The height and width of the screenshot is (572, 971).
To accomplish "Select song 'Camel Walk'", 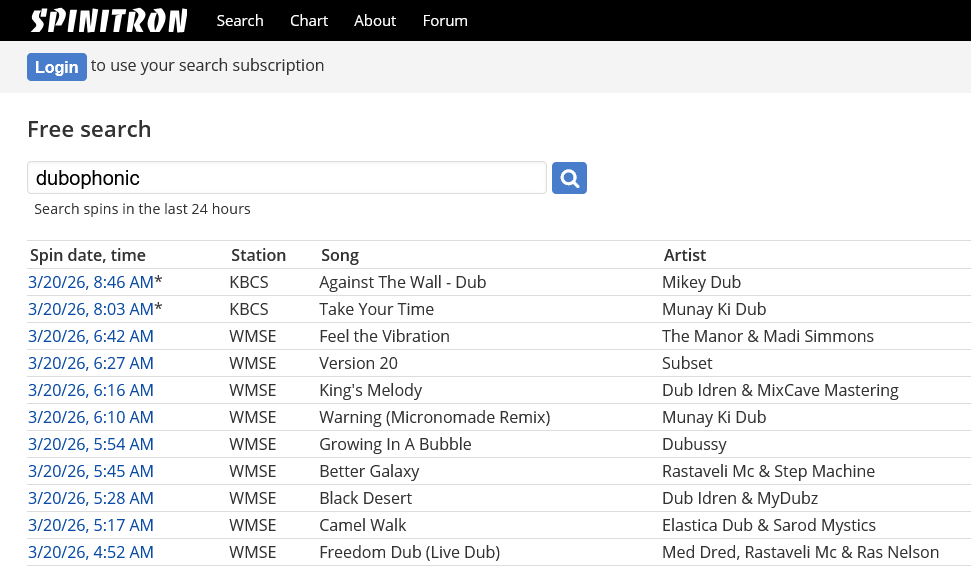I will (x=362, y=526).
